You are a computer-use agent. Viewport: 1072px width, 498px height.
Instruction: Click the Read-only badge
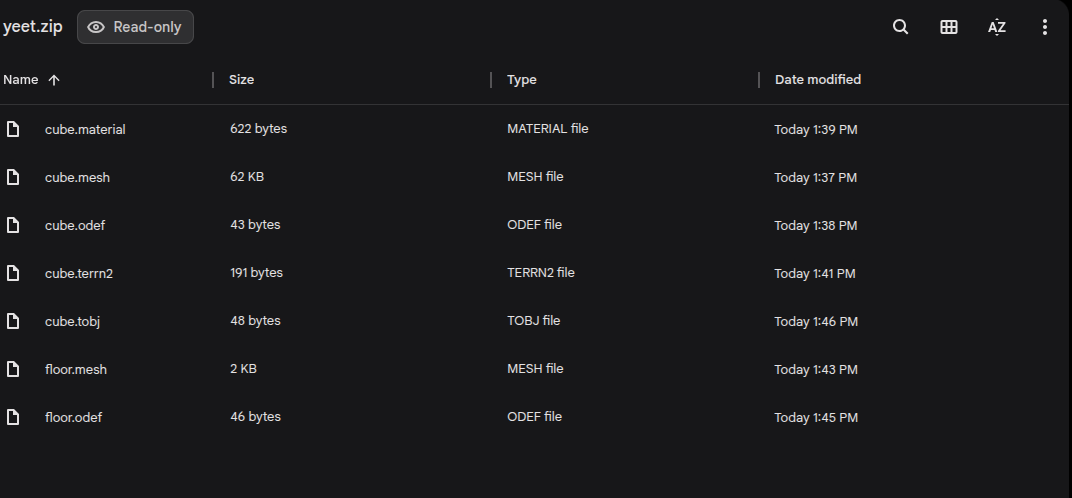point(135,27)
